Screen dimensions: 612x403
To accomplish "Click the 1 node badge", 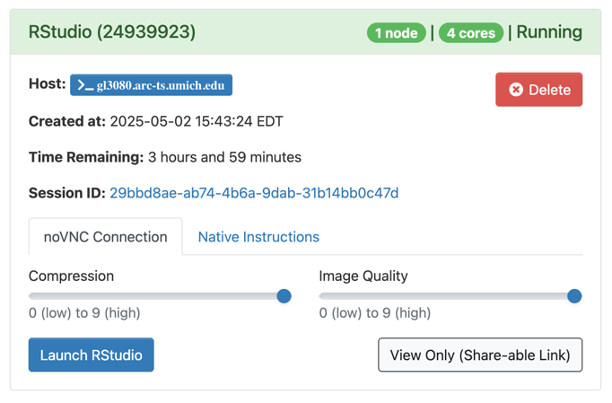I will coord(396,32).
